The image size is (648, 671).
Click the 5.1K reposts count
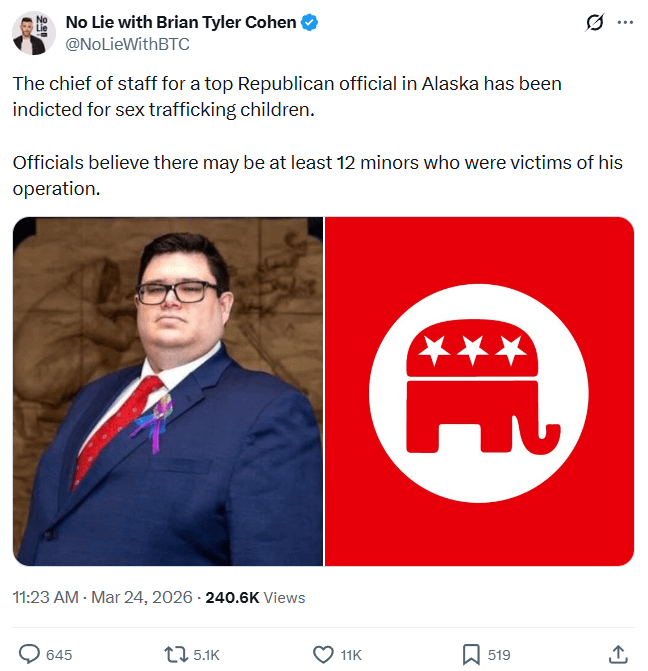[206, 655]
